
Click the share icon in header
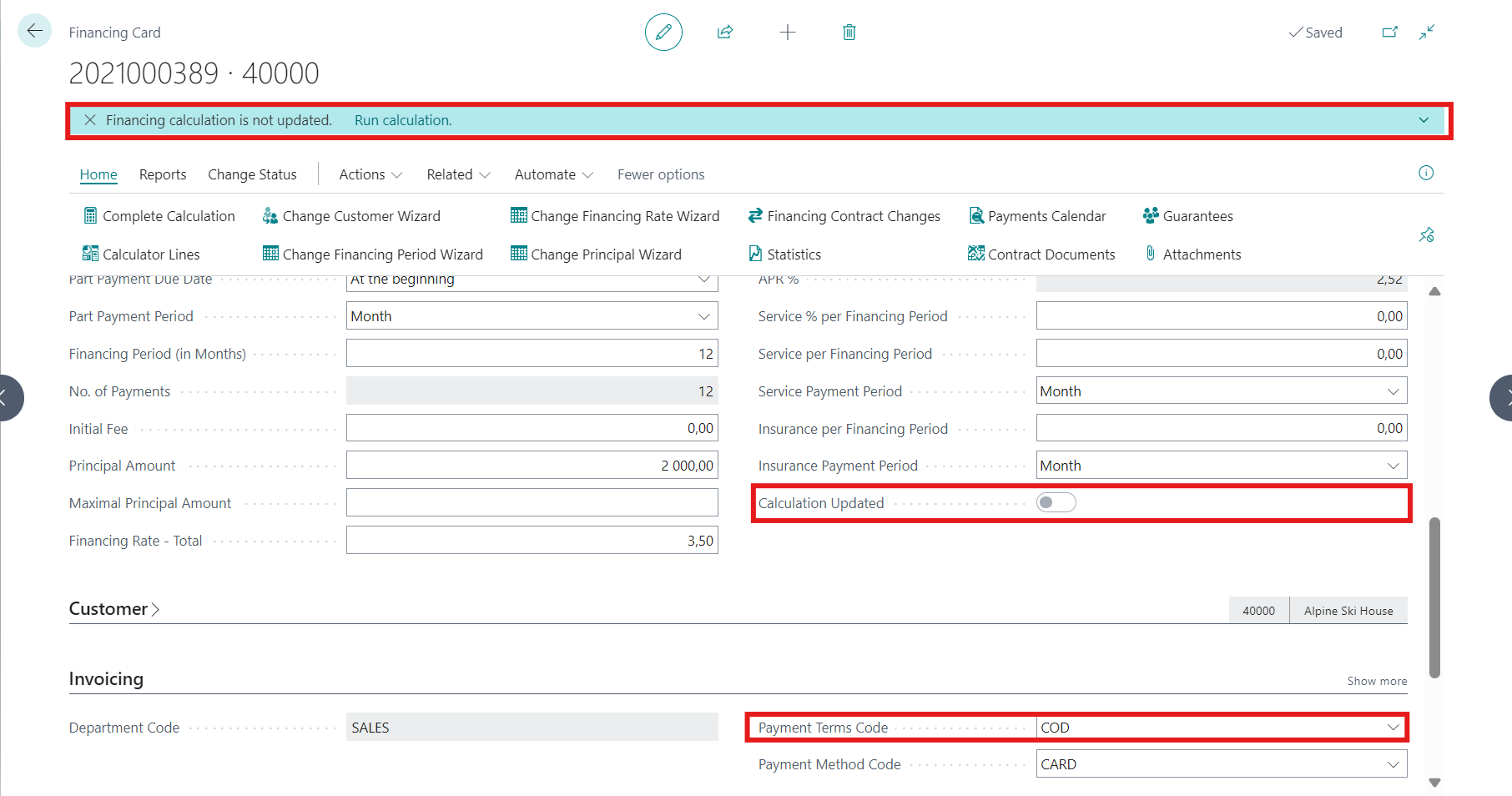click(725, 33)
